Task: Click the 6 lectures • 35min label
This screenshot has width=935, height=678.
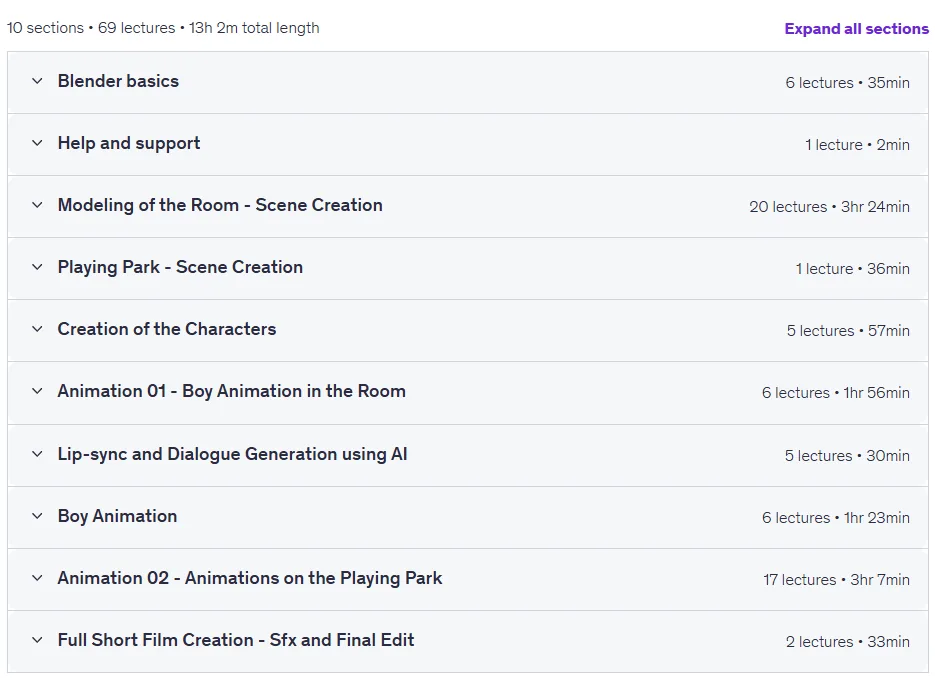Action: (847, 83)
